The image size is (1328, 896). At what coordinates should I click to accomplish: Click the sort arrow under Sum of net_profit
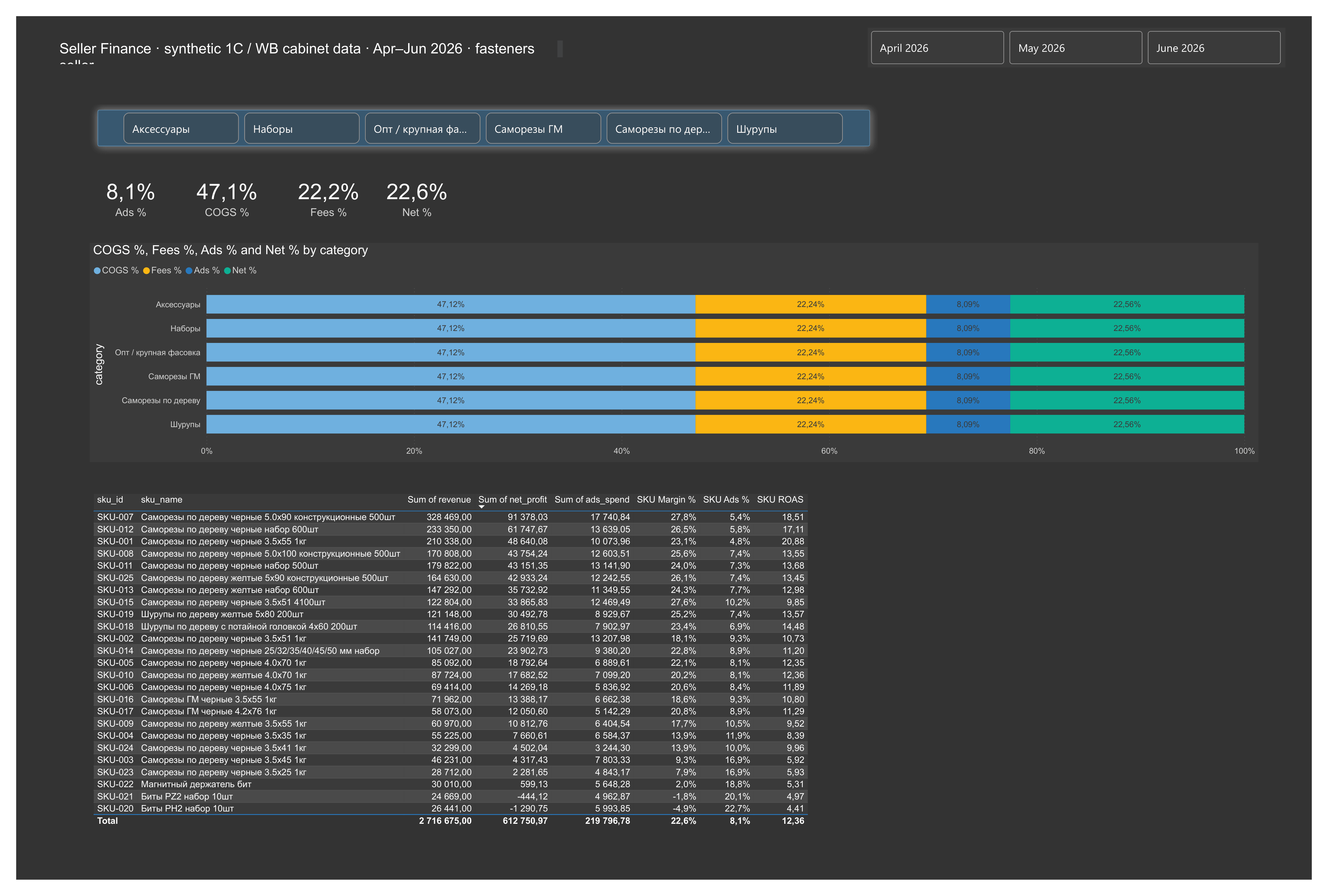pyautogui.click(x=482, y=507)
